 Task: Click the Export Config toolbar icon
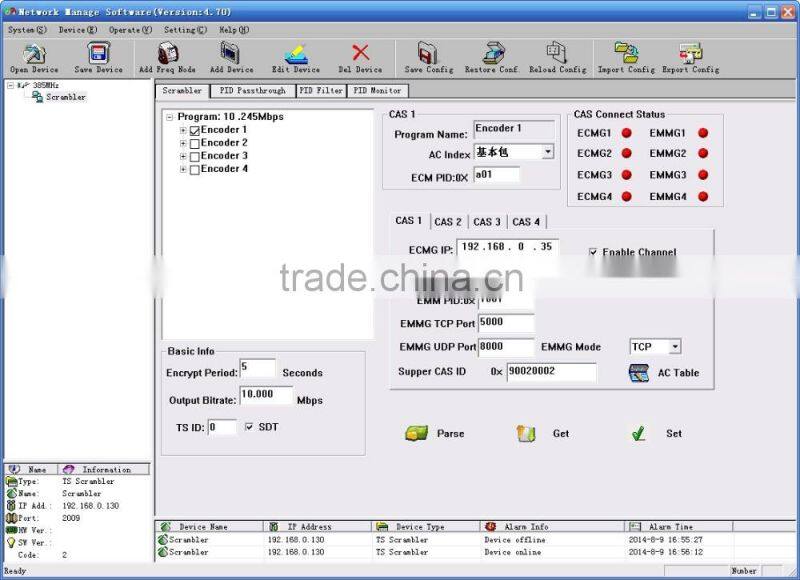click(690, 53)
